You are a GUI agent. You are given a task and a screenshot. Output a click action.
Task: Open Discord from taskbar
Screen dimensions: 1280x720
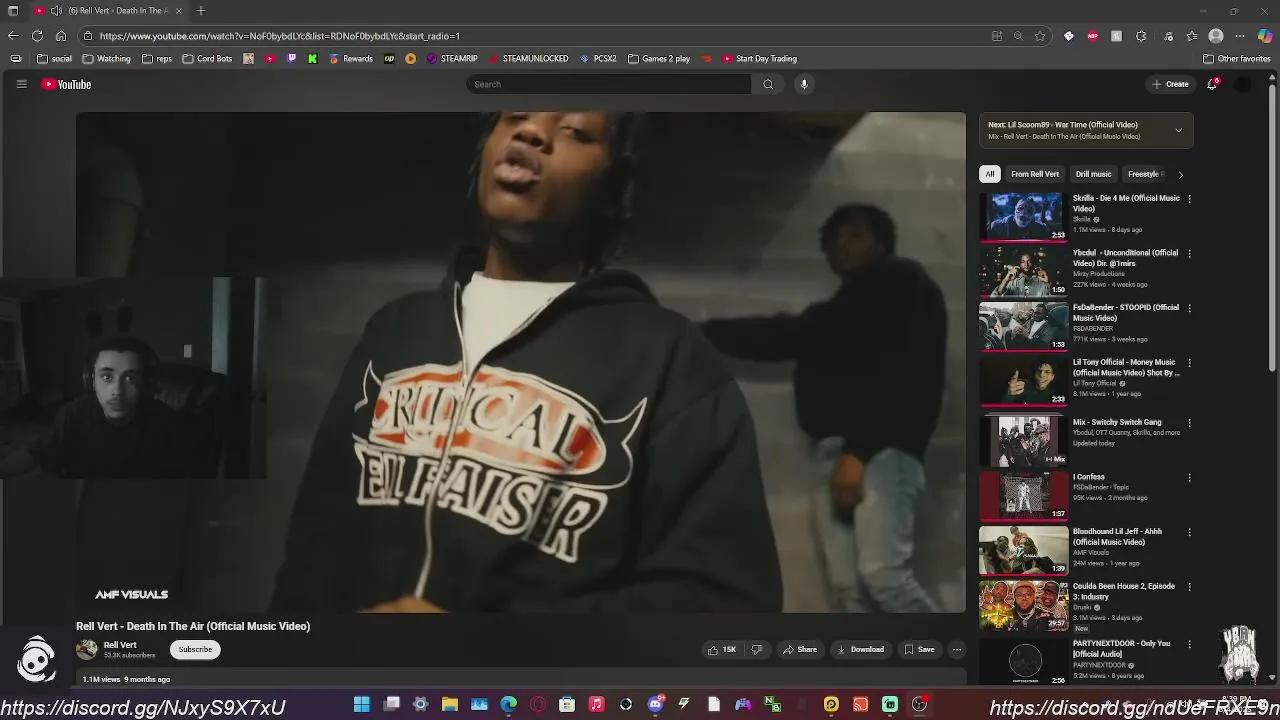click(655, 704)
